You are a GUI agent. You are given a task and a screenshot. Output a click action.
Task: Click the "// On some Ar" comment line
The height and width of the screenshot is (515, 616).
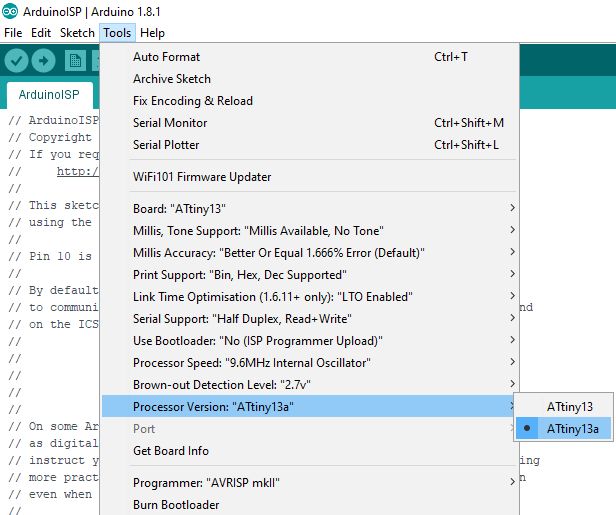(x=53, y=426)
